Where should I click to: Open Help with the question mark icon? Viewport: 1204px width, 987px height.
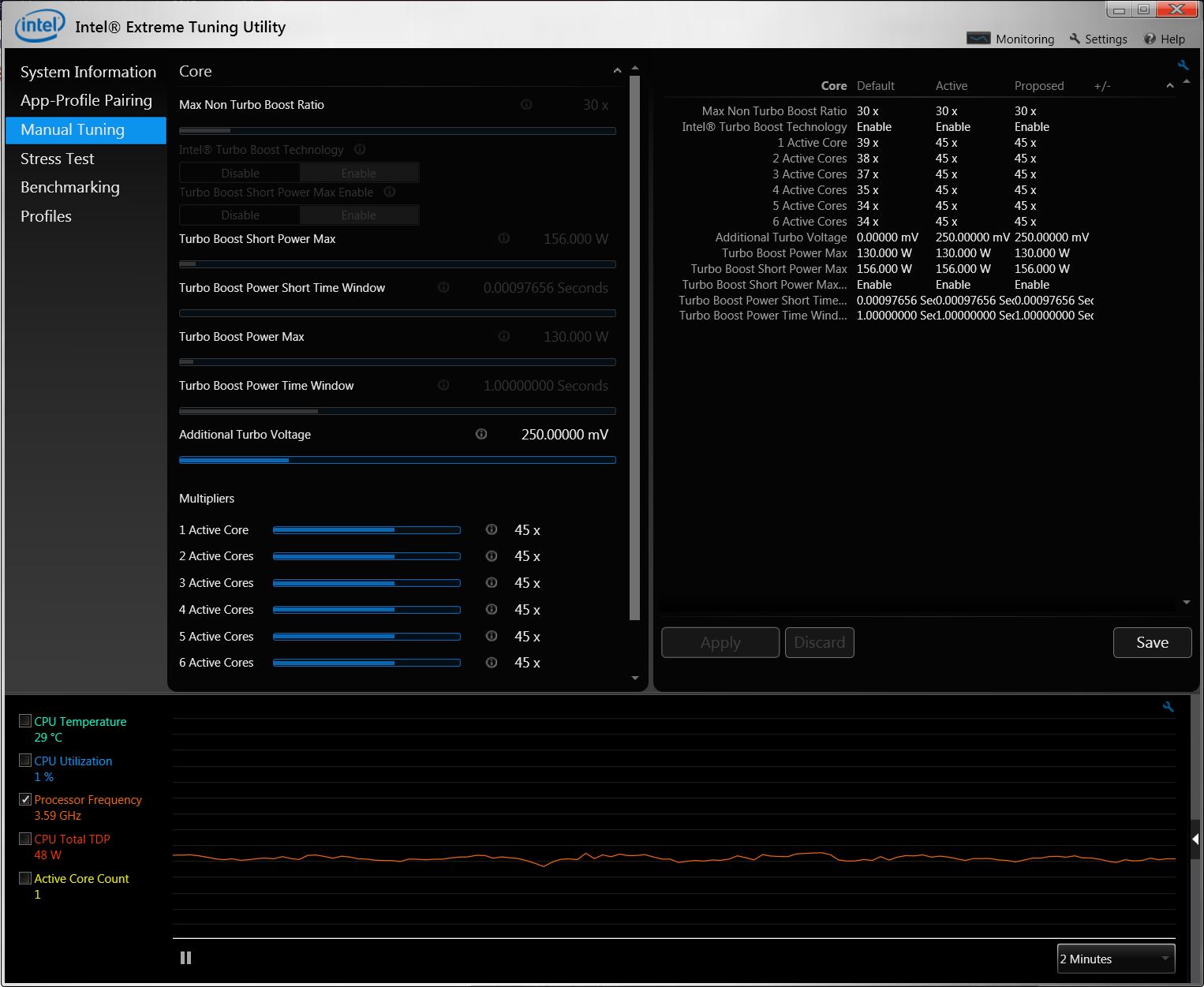(x=1150, y=39)
